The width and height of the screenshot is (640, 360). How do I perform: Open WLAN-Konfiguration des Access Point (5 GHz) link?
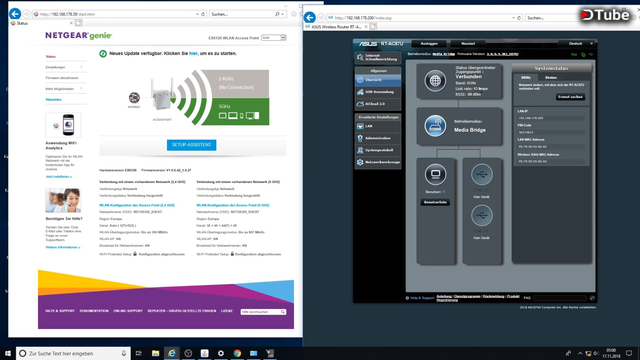pos(233,205)
